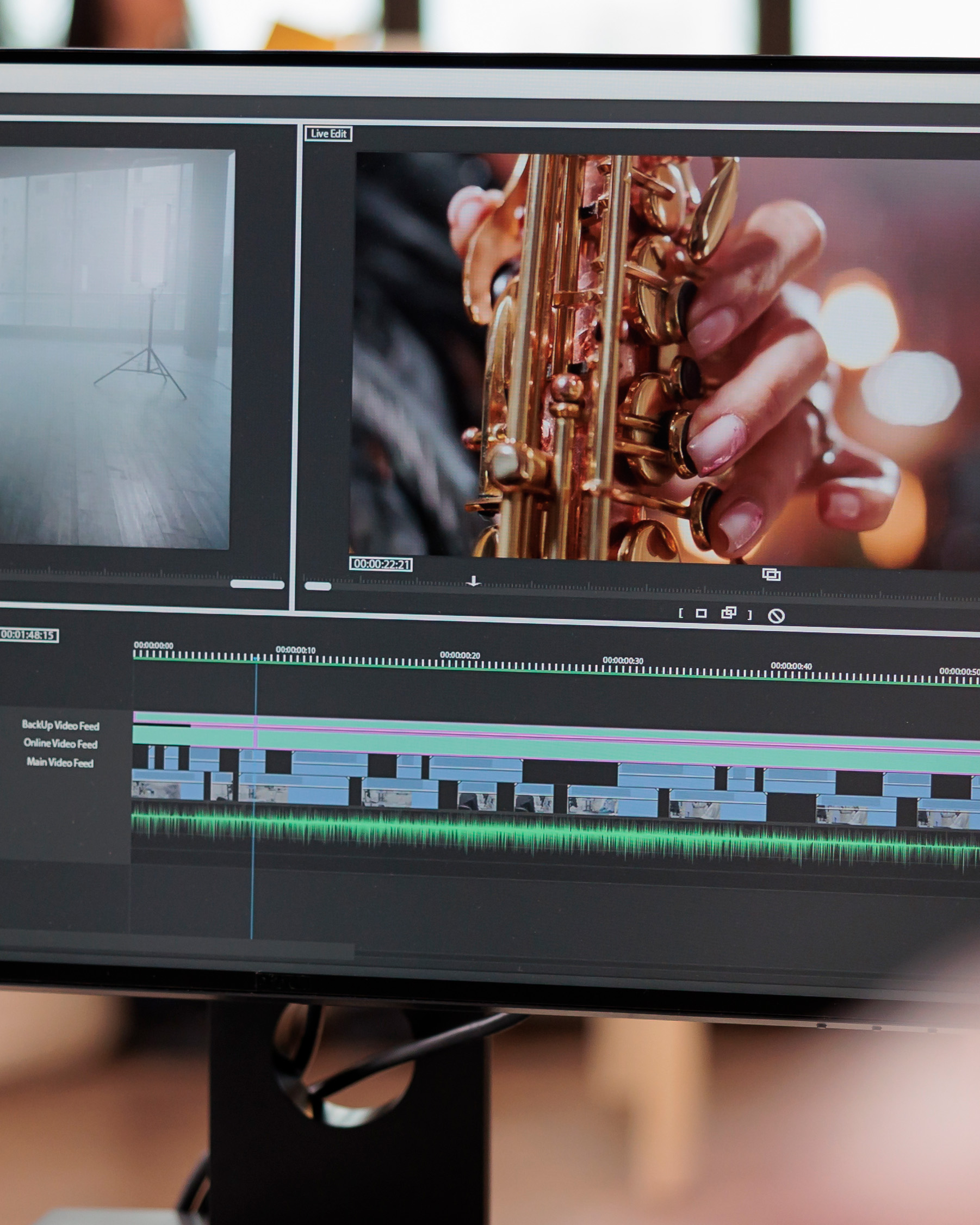Switch to the Live Edit tab
The width and height of the screenshot is (980, 1225).
(x=328, y=134)
